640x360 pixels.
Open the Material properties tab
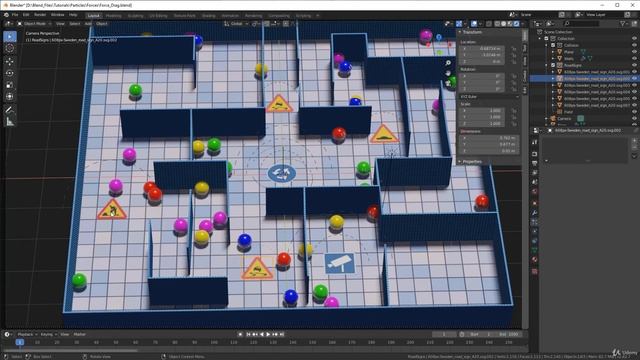click(535, 260)
